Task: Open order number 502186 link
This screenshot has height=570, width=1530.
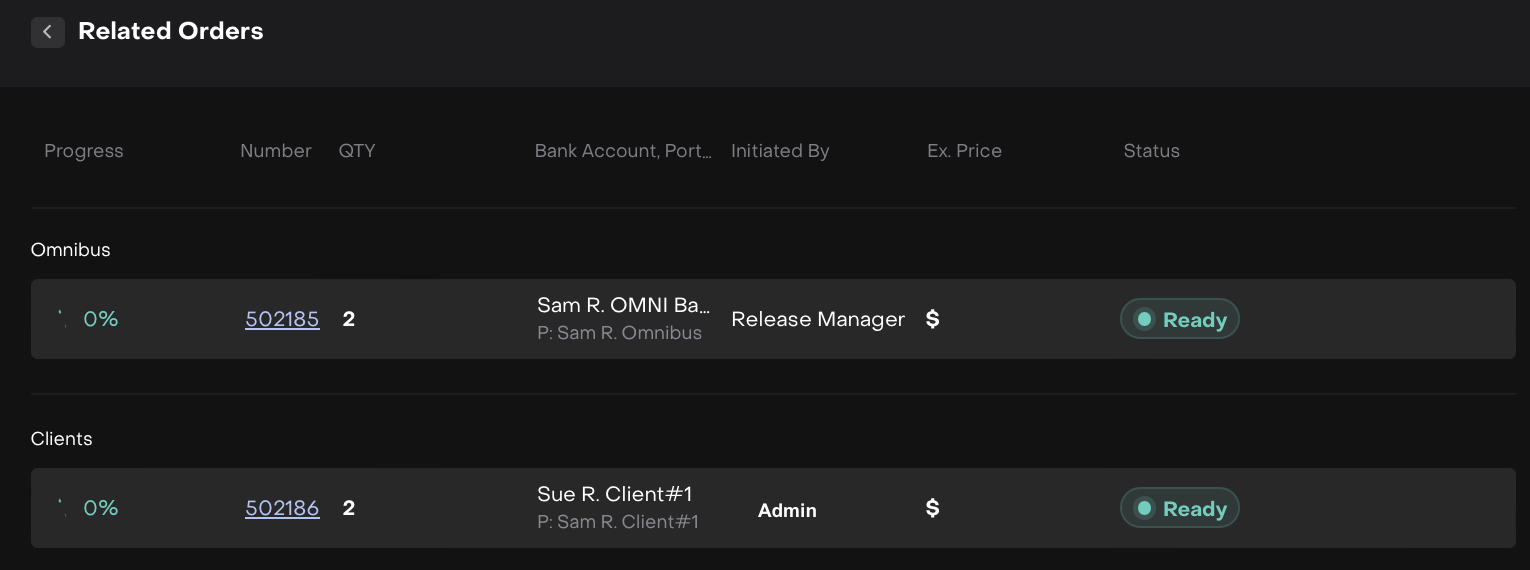Action: coord(282,508)
